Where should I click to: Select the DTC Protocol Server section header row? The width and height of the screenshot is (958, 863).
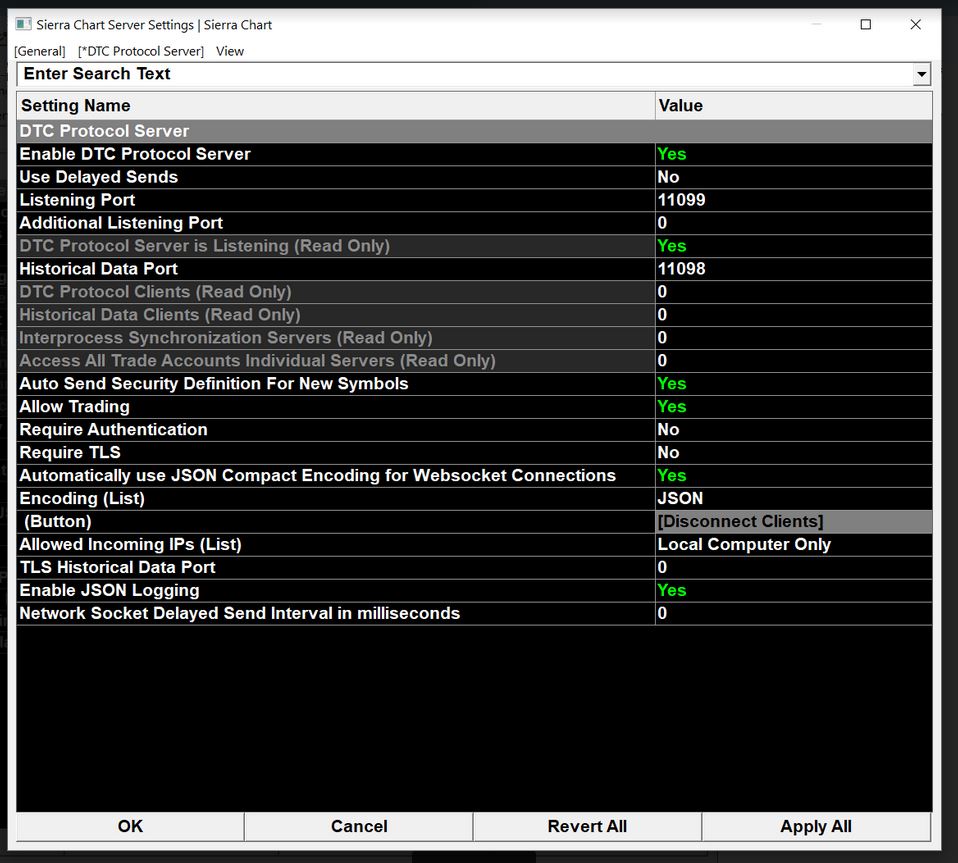point(474,131)
